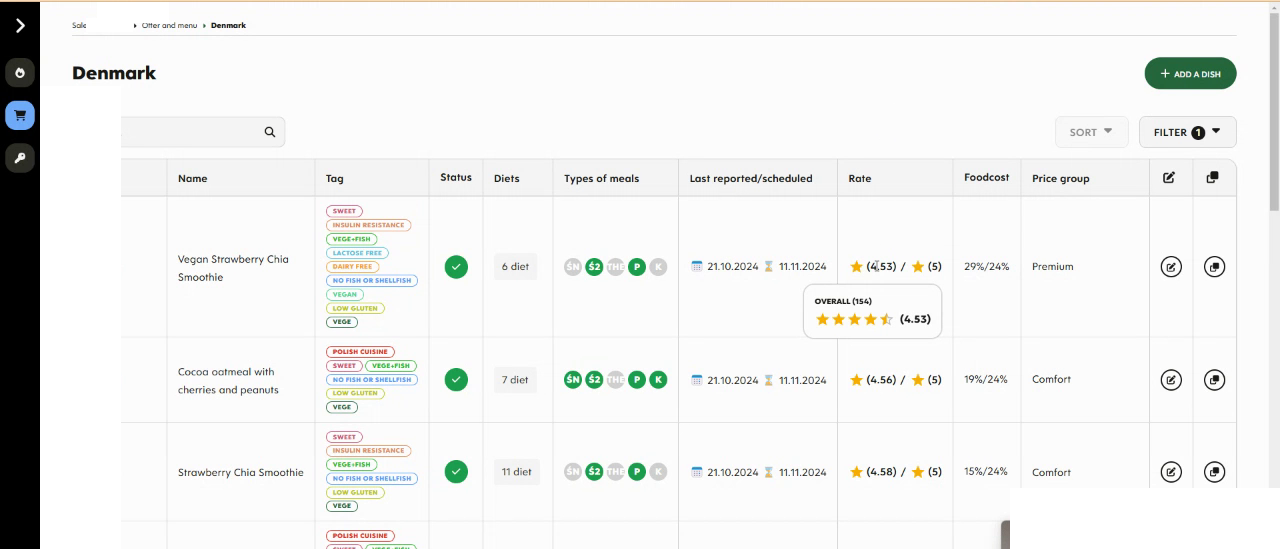Toggle status checkmark for 11 diet smoothie row
The image size is (1280, 549).
456,471
